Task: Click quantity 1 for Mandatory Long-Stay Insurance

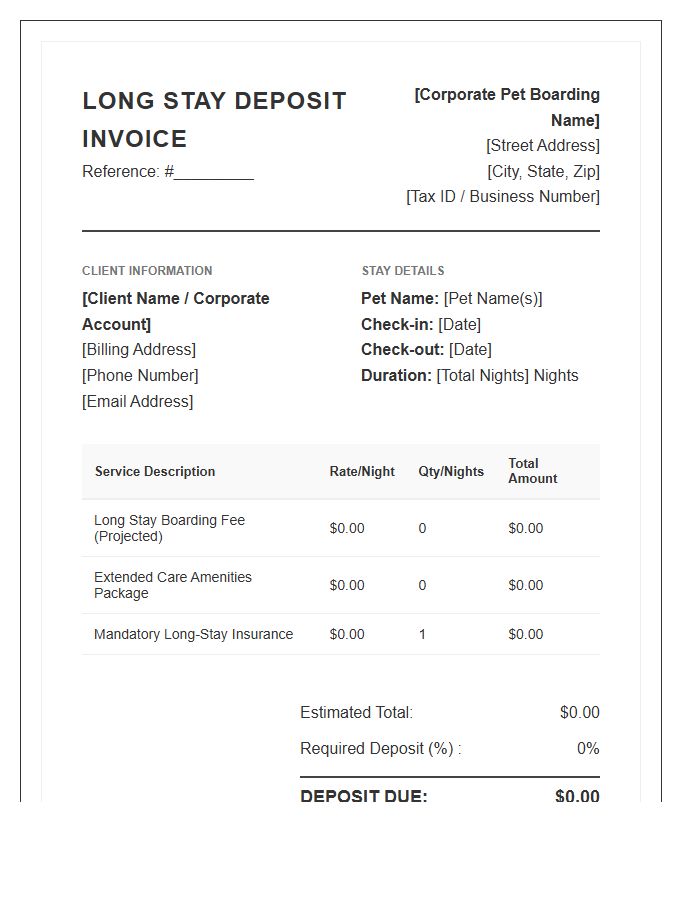Action: (422, 634)
